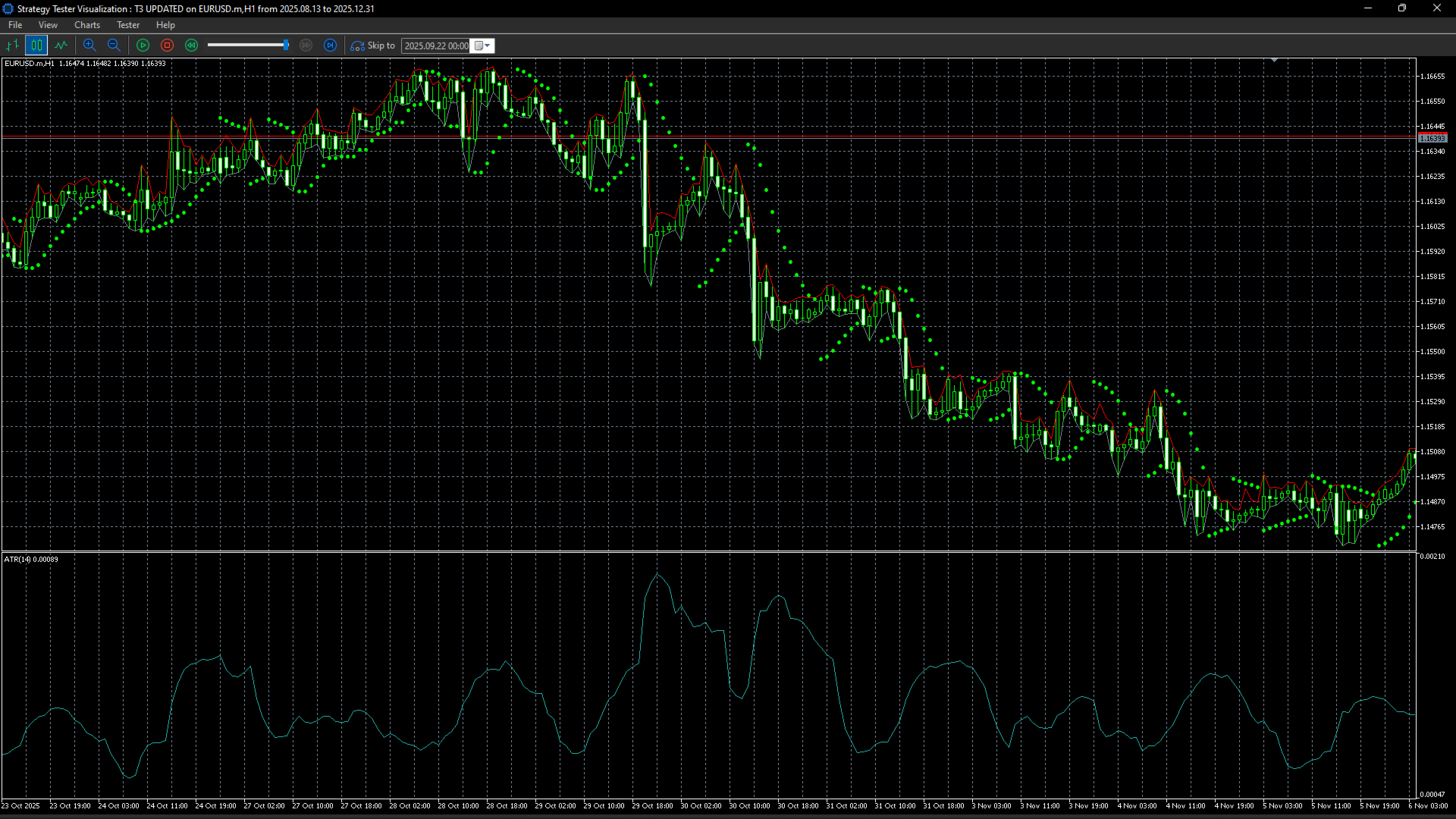Viewport: 1456px width, 819px height.
Task: Click the Skip to button
Action: (x=373, y=45)
